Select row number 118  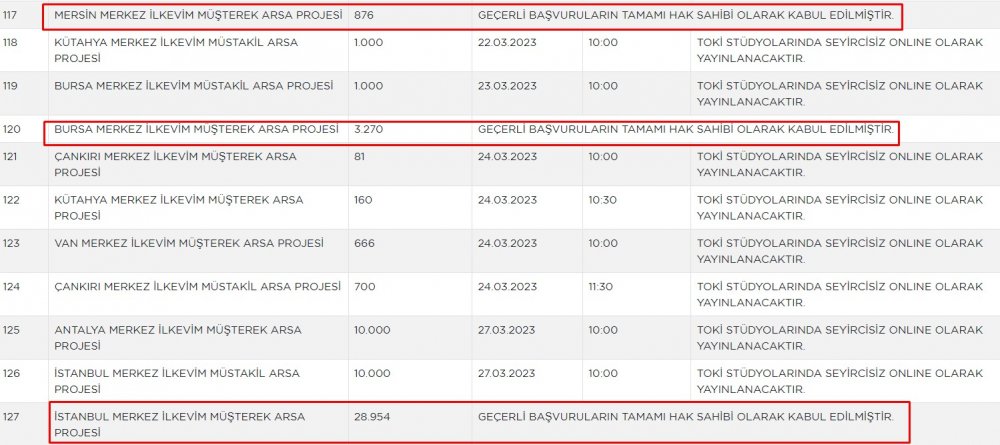(x=10, y=43)
